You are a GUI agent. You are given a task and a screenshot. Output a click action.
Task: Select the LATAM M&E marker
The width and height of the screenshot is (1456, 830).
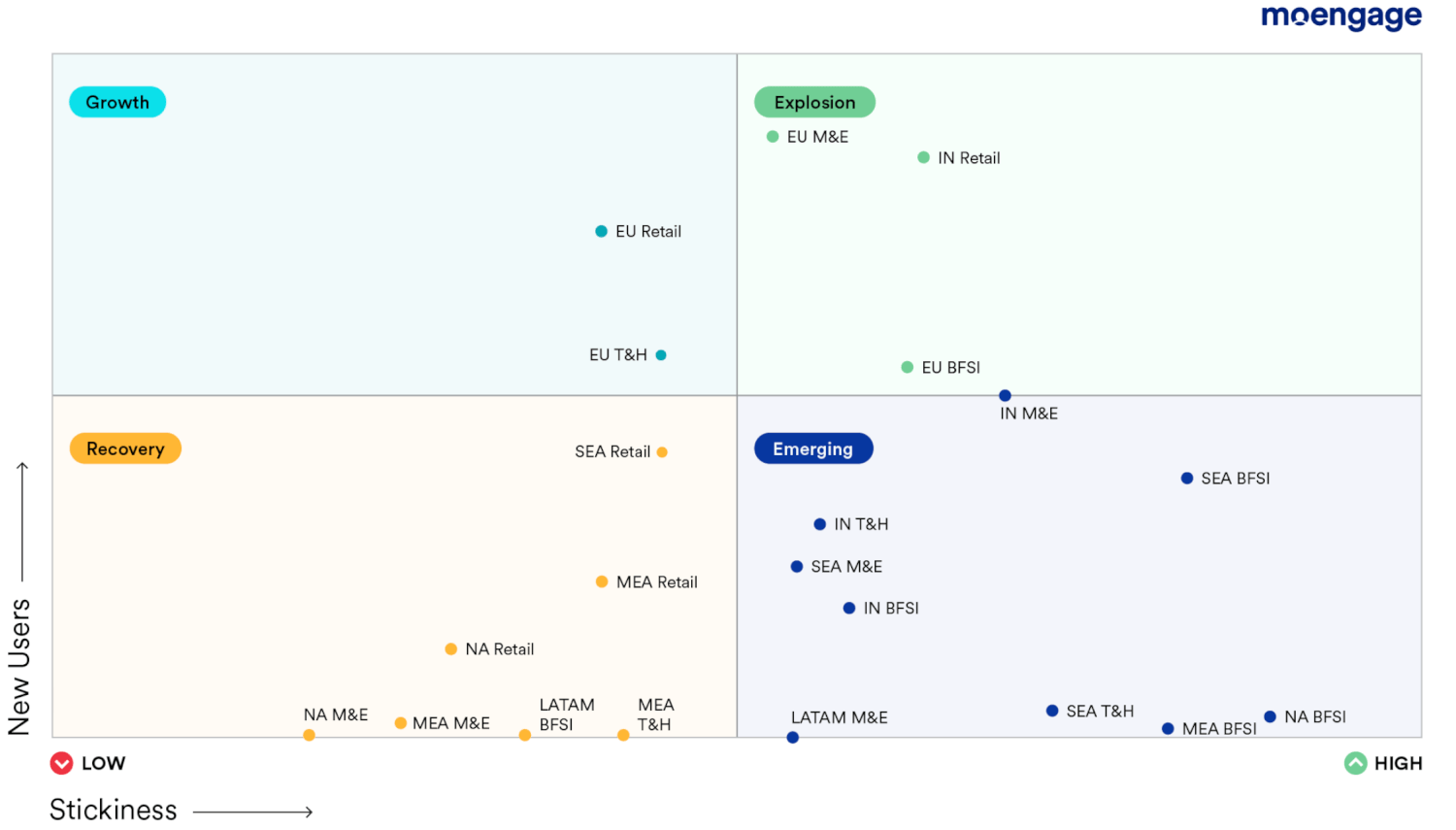click(x=792, y=737)
